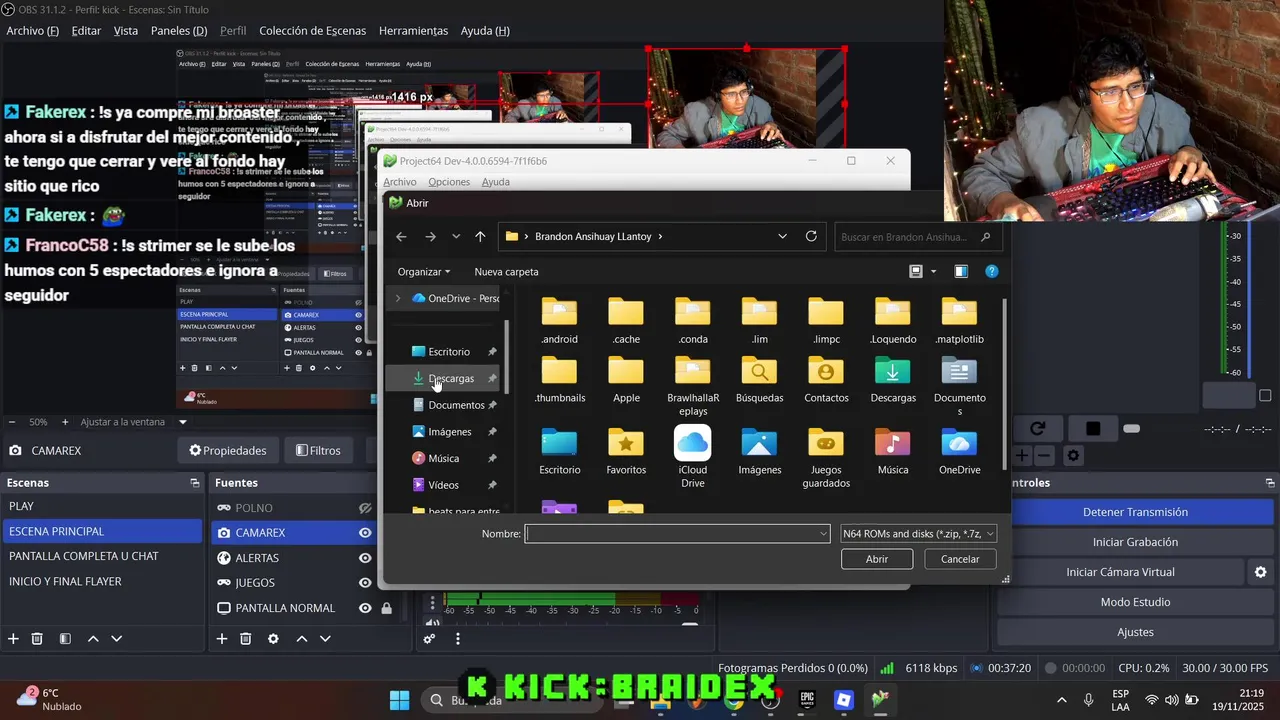Move the source up in the Fuentes toolbar

click(x=301, y=639)
